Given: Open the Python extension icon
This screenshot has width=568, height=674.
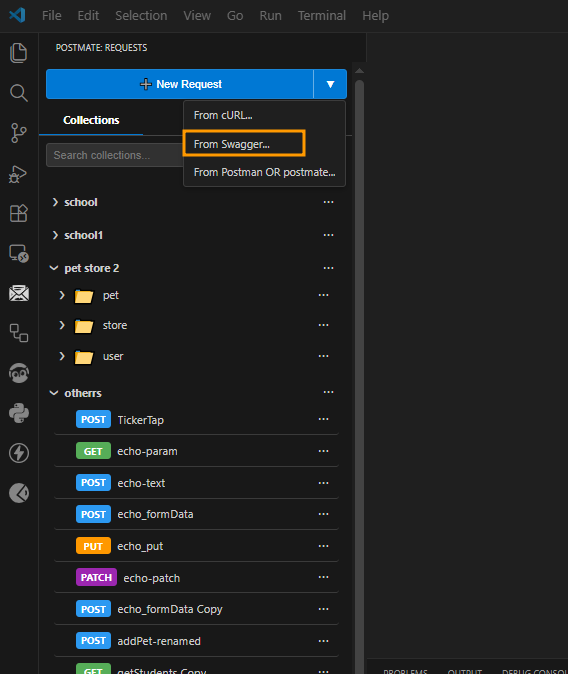Looking at the screenshot, I should click(x=19, y=413).
